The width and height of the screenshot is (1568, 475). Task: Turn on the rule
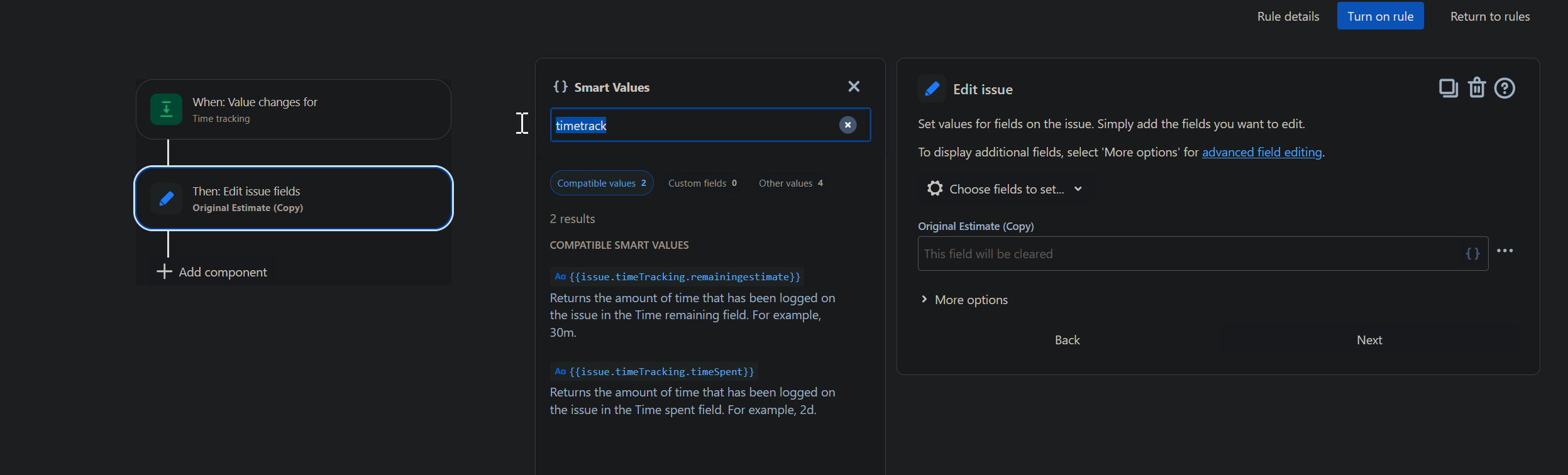1380,16
